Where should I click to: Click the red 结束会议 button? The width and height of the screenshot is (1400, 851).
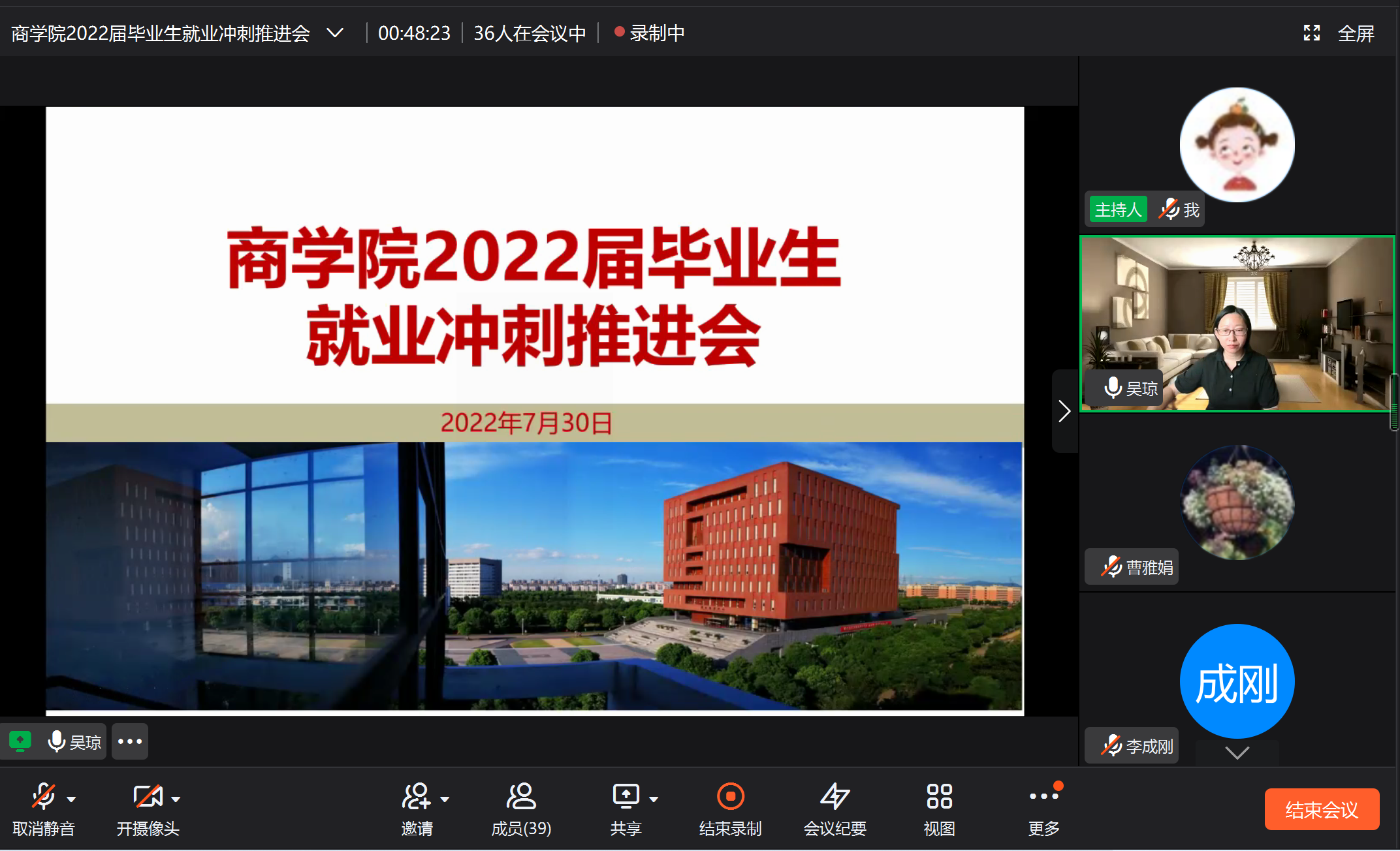coord(1322,810)
